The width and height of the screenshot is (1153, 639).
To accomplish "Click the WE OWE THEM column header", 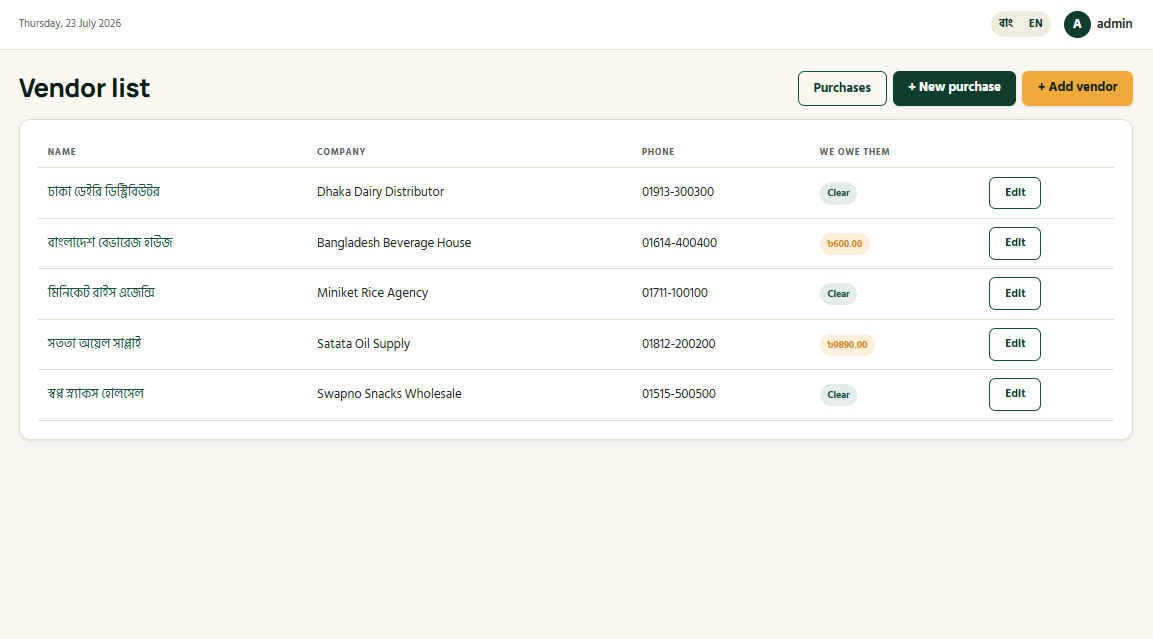I will click(x=854, y=151).
